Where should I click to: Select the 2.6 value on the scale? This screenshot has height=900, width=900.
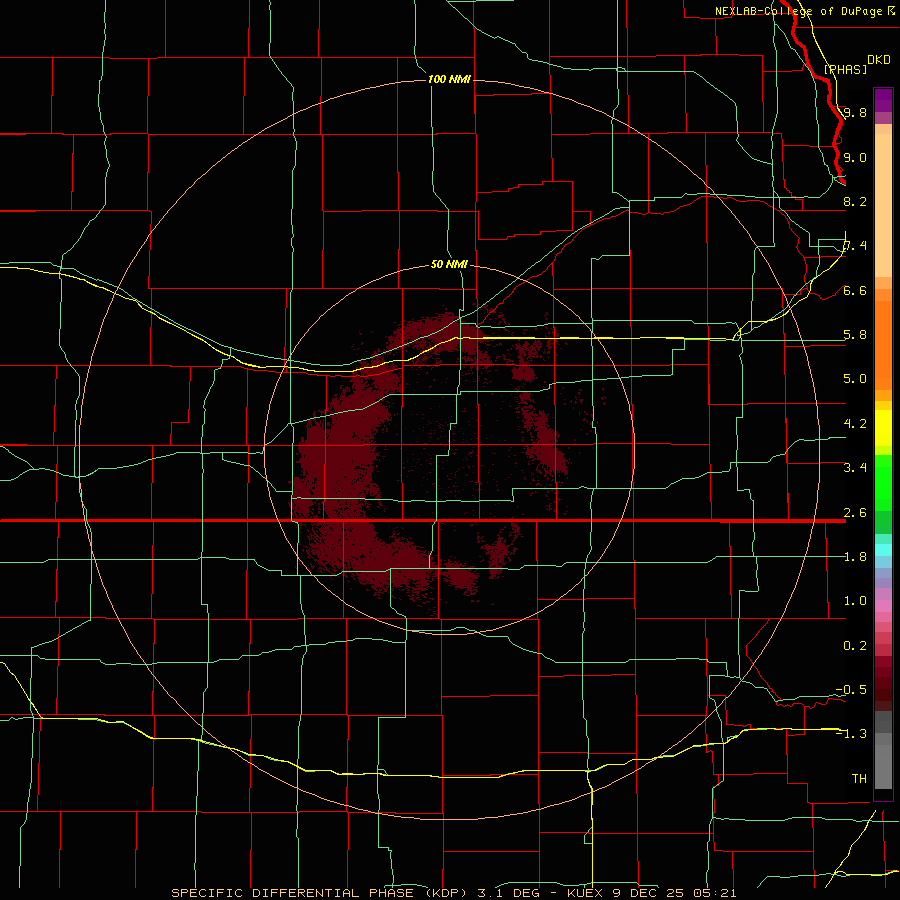coord(855,512)
